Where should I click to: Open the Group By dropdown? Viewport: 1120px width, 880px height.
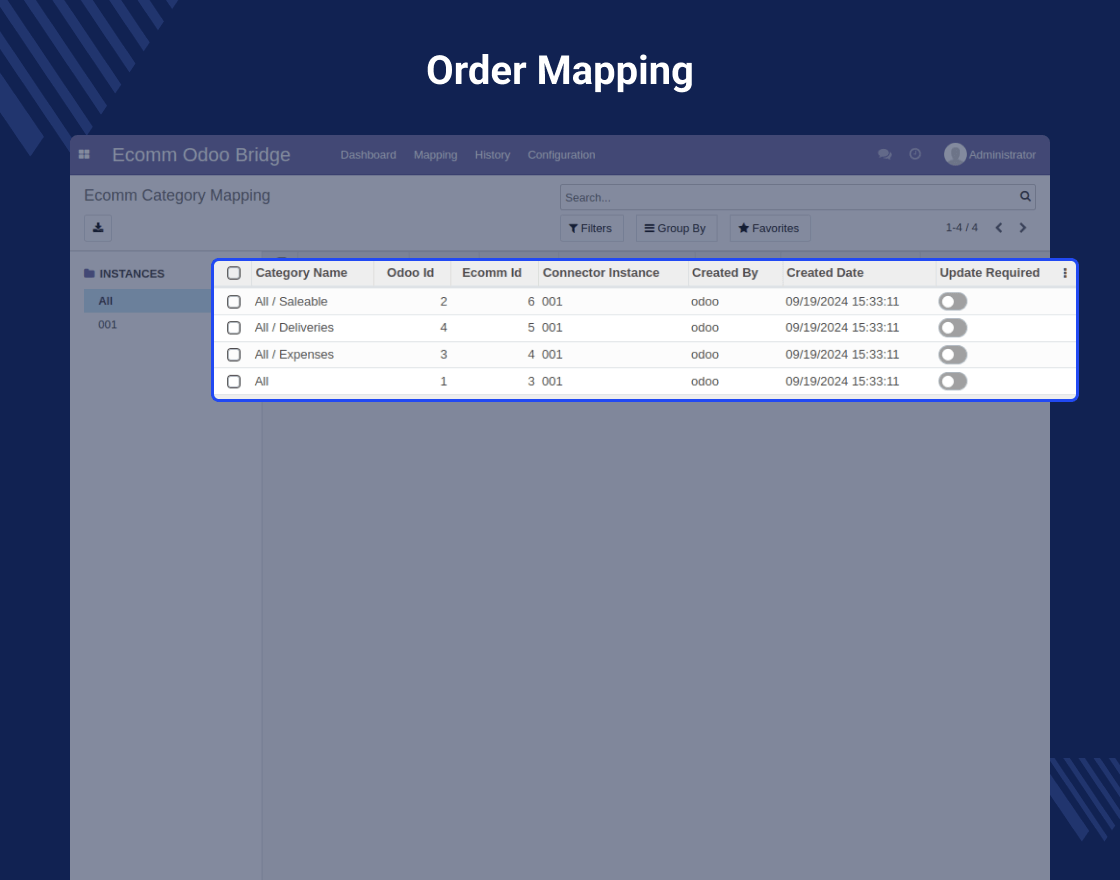[676, 229]
